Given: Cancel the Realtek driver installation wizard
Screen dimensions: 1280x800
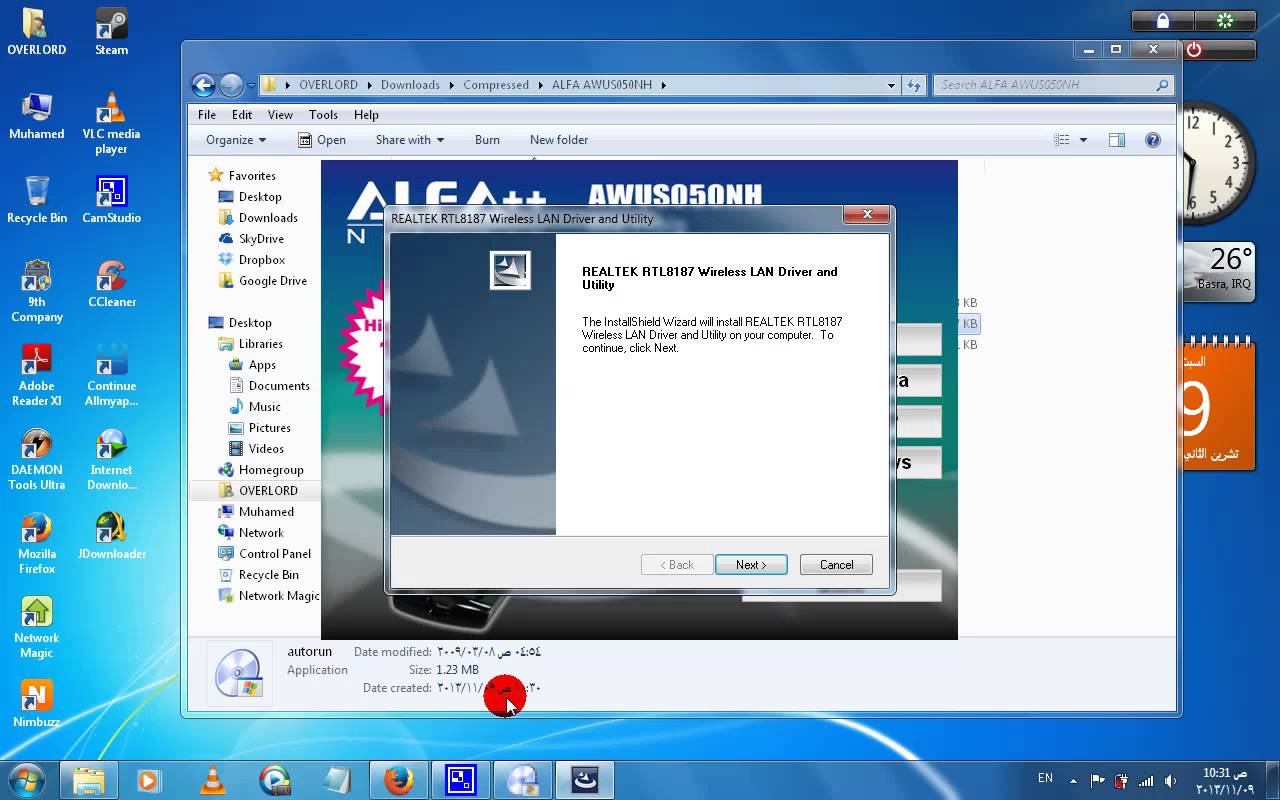Looking at the screenshot, I should [836, 565].
